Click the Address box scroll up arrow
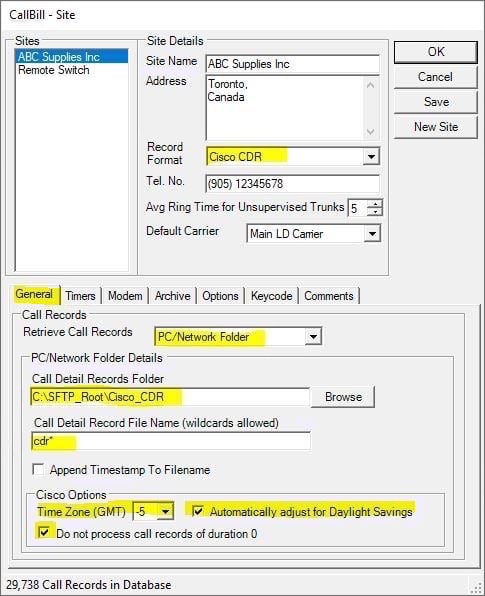This screenshot has width=485, height=596. click(371, 84)
